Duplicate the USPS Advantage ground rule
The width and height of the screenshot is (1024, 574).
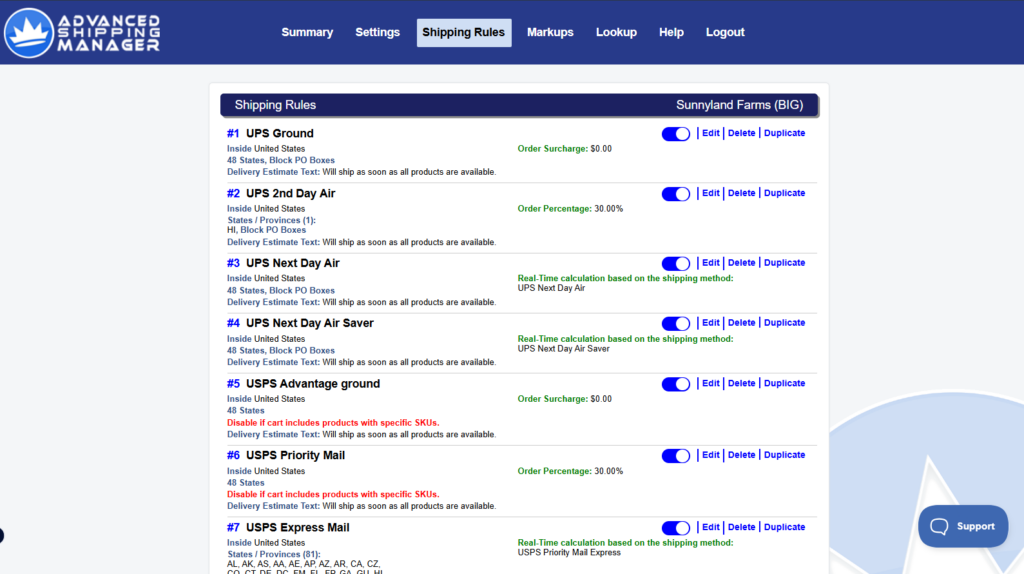(784, 384)
